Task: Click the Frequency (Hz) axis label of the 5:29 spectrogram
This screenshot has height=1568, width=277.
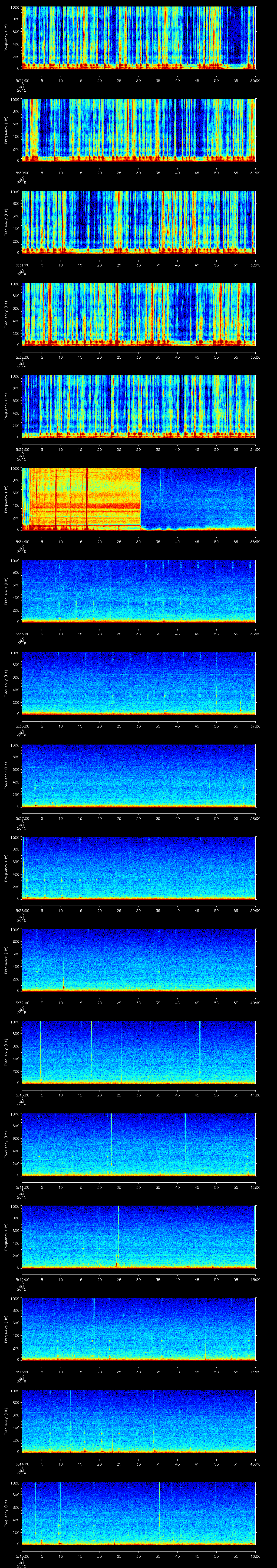Action: click(6, 38)
